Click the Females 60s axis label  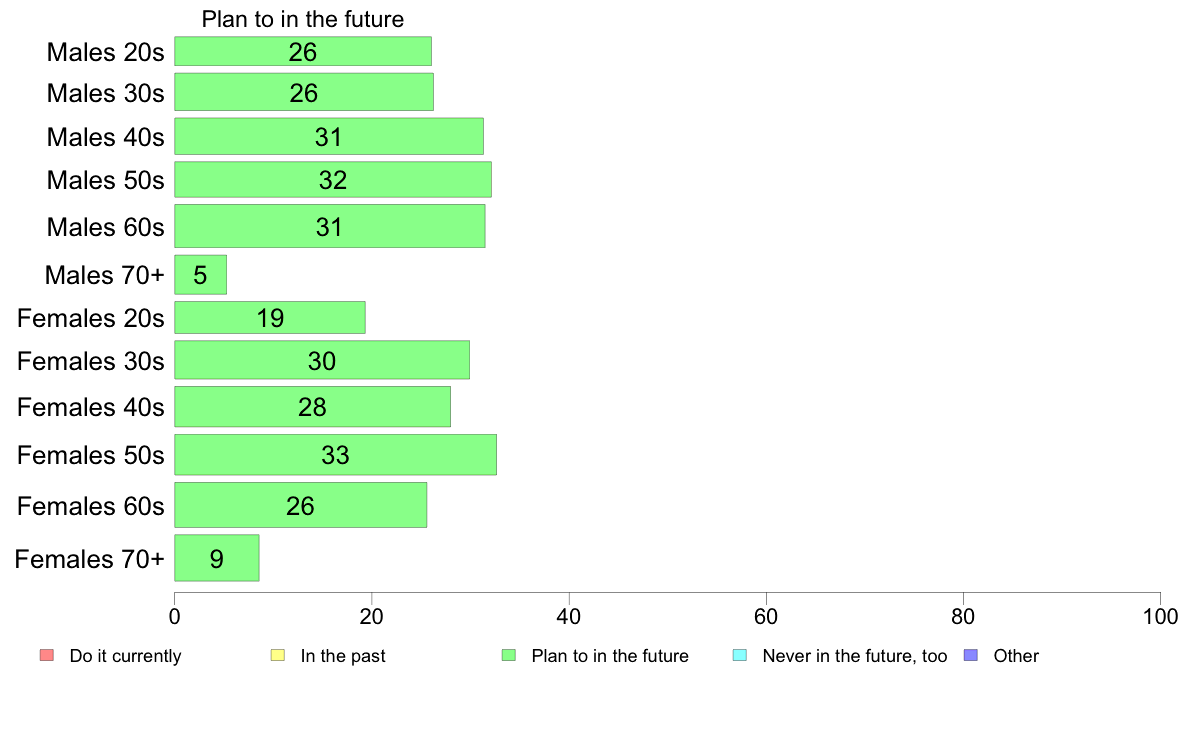[x=91, y=506]
